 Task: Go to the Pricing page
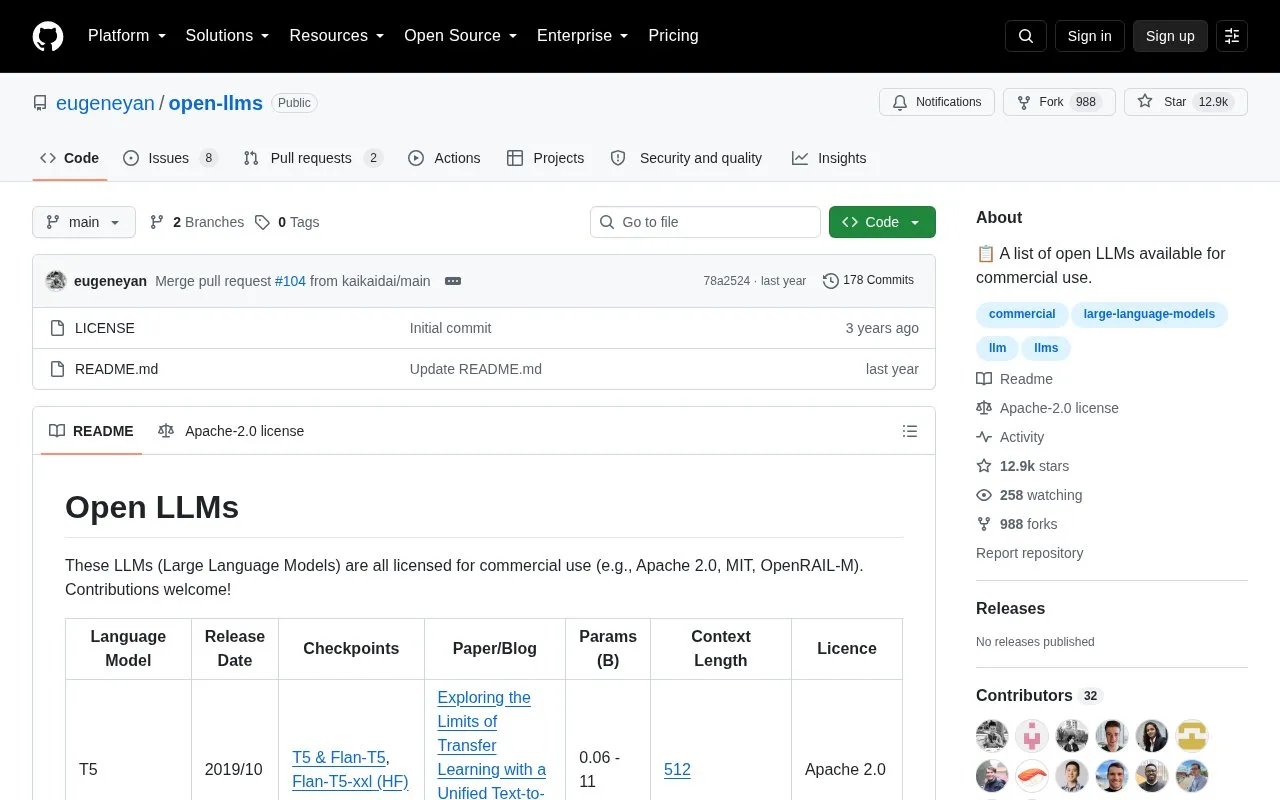673,36
